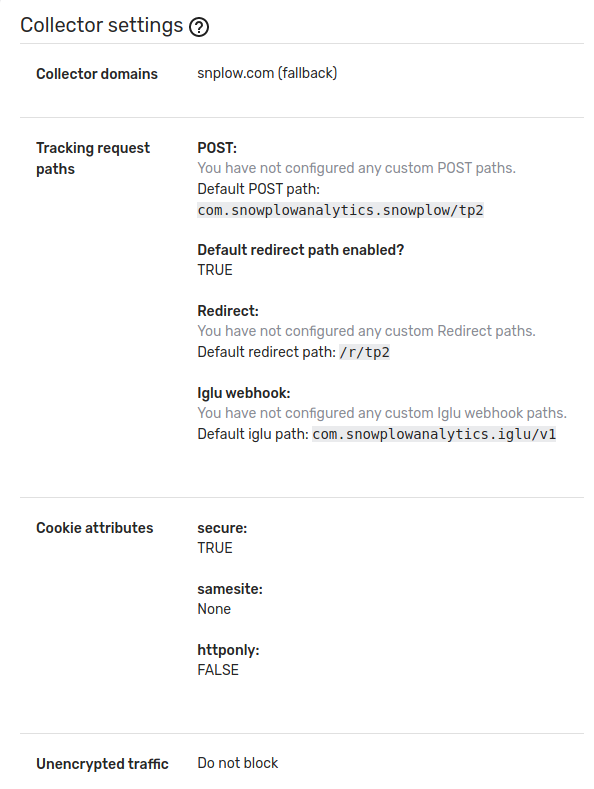Click the TRUE value under redirect enabled
594x789 pixels.
point(215,270)
